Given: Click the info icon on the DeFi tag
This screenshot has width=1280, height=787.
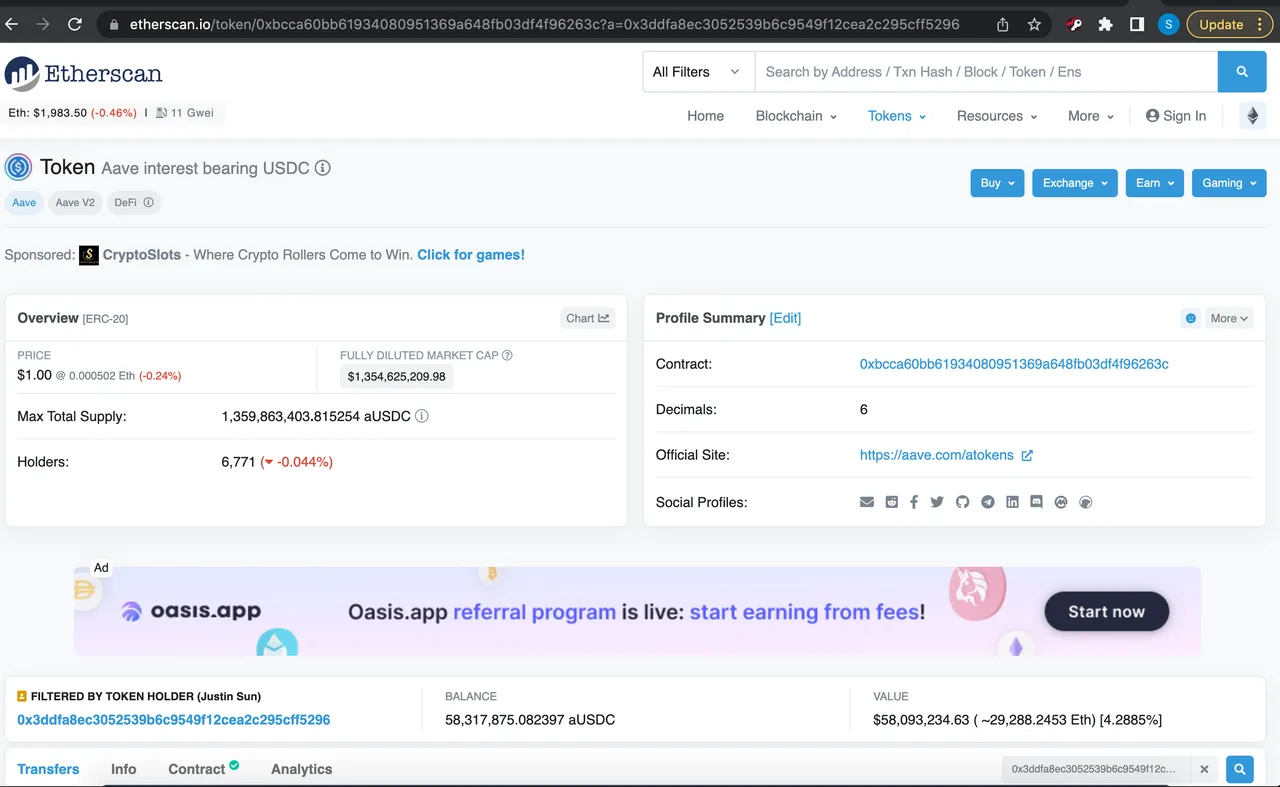Looking at the screenshot, I should (148, 203).
